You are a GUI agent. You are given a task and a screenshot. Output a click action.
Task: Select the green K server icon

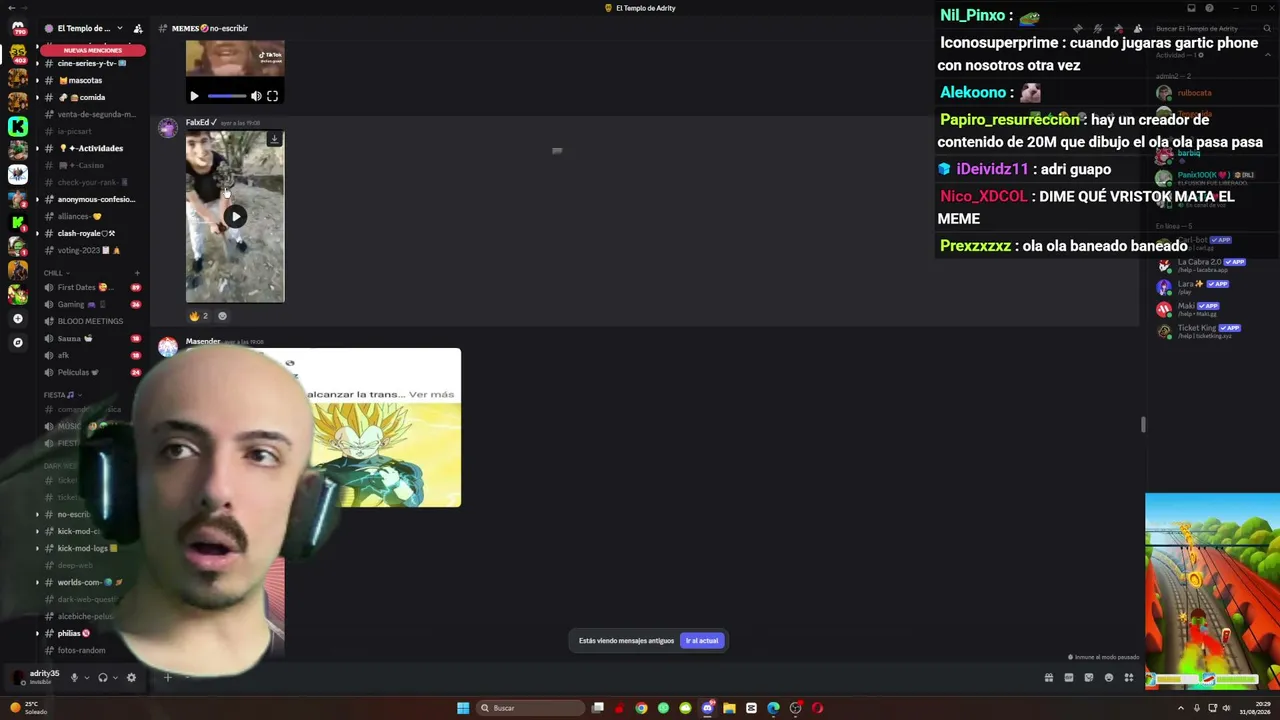(x=17, y=126)
